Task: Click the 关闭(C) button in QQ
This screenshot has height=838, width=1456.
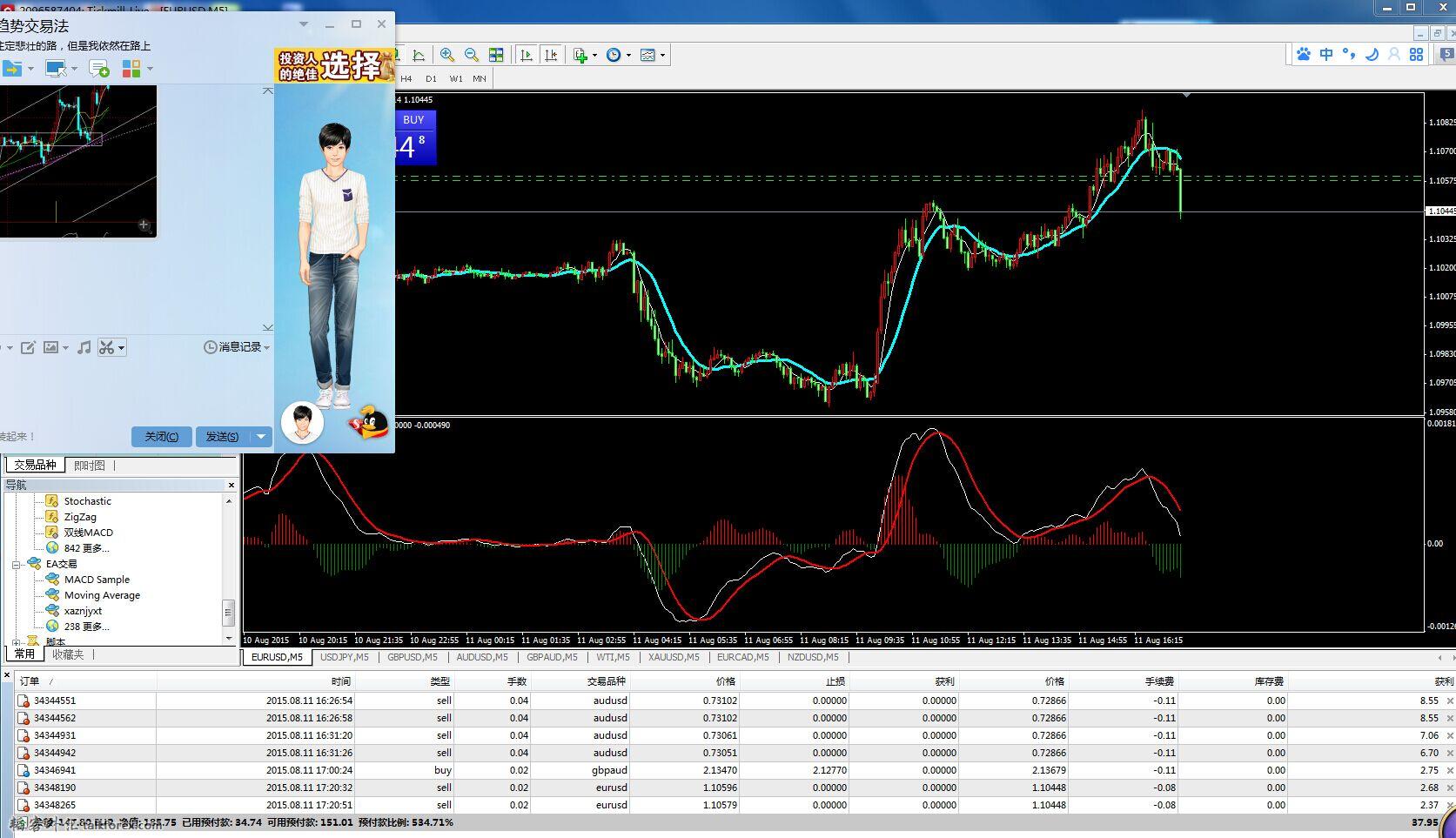Action: pyautogui.click(x=162, y=437)
